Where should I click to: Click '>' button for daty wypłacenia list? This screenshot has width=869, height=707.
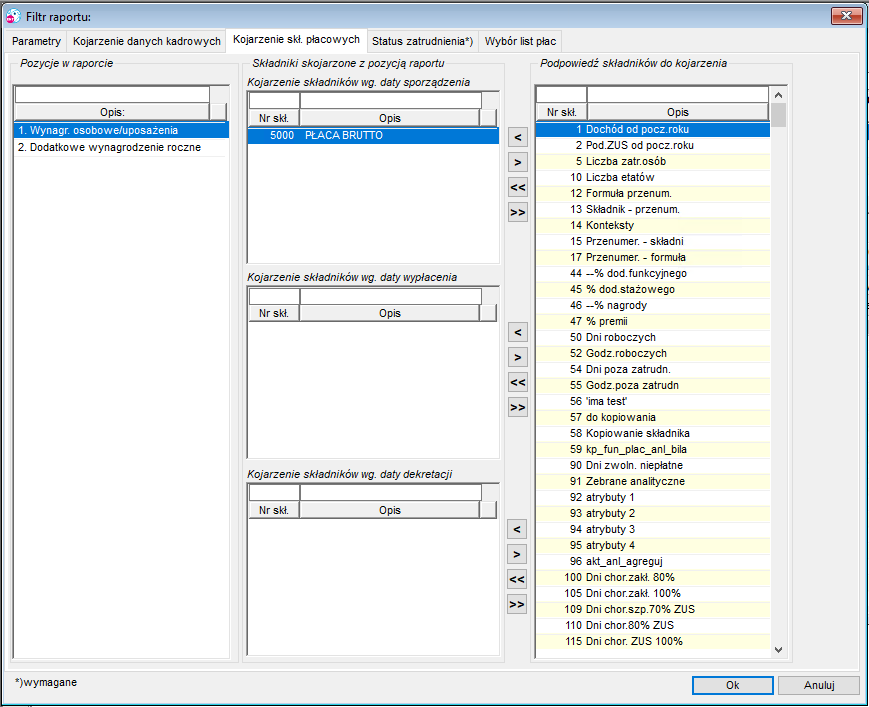coord(518,357)
